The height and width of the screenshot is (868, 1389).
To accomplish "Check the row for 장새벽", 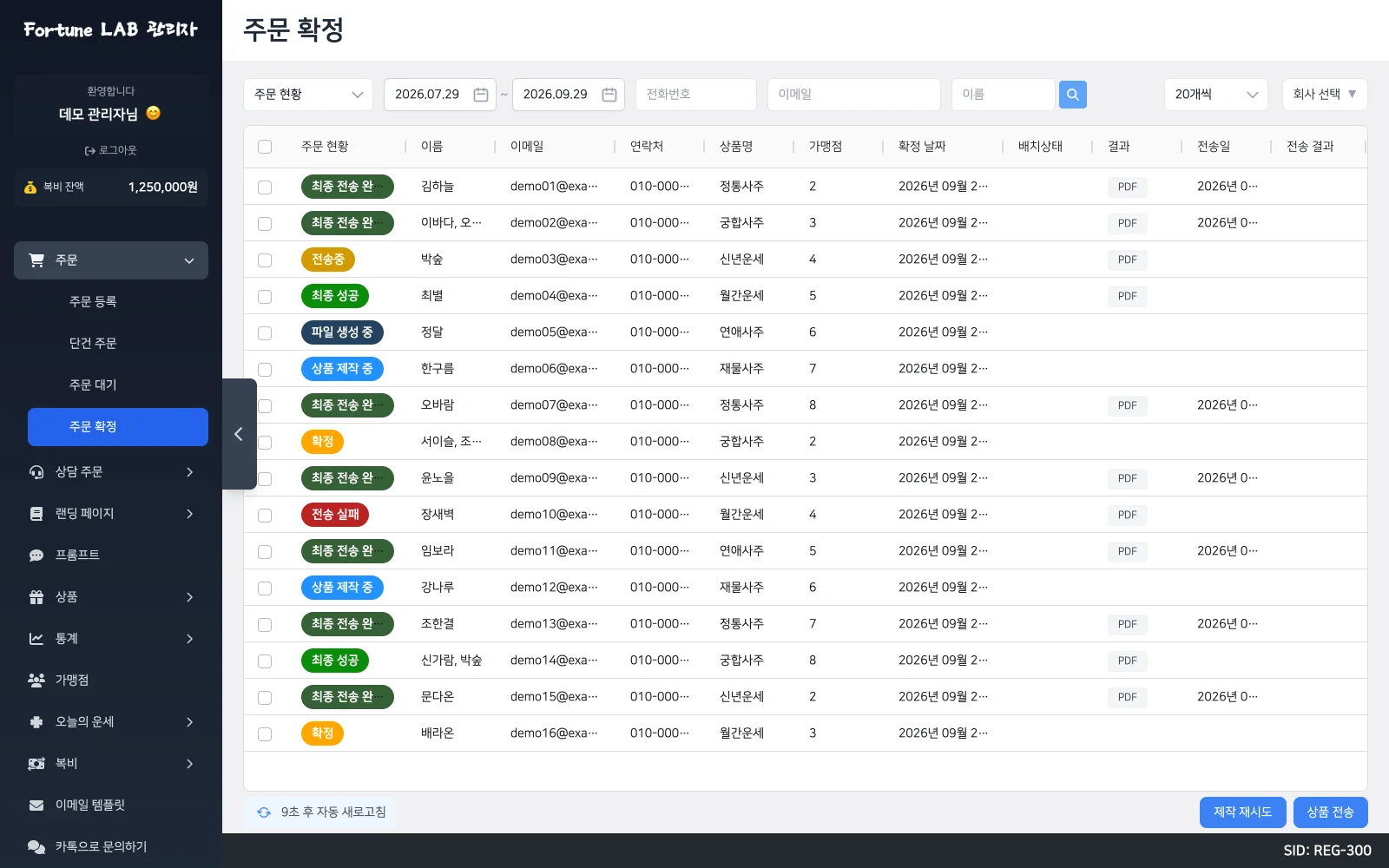I will pos(265,515).
